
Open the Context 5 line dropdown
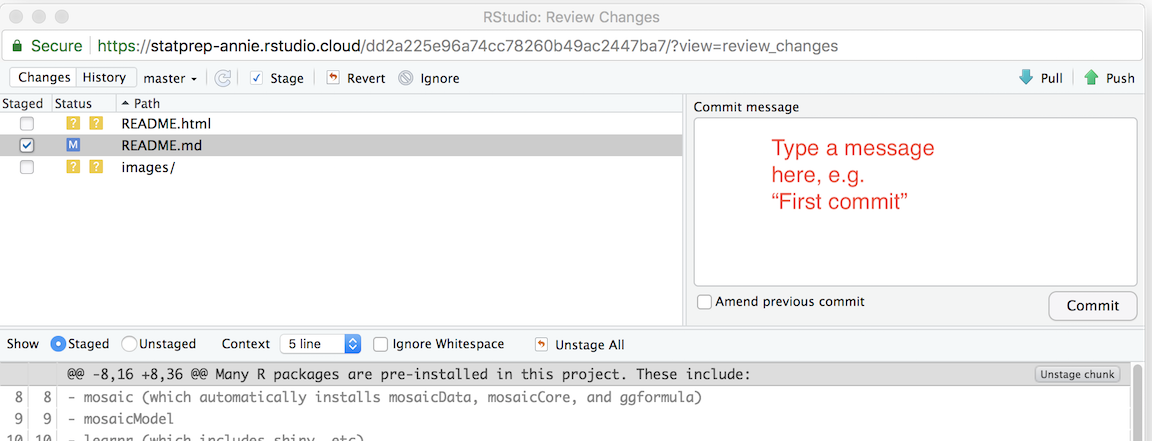pos(320,344)
